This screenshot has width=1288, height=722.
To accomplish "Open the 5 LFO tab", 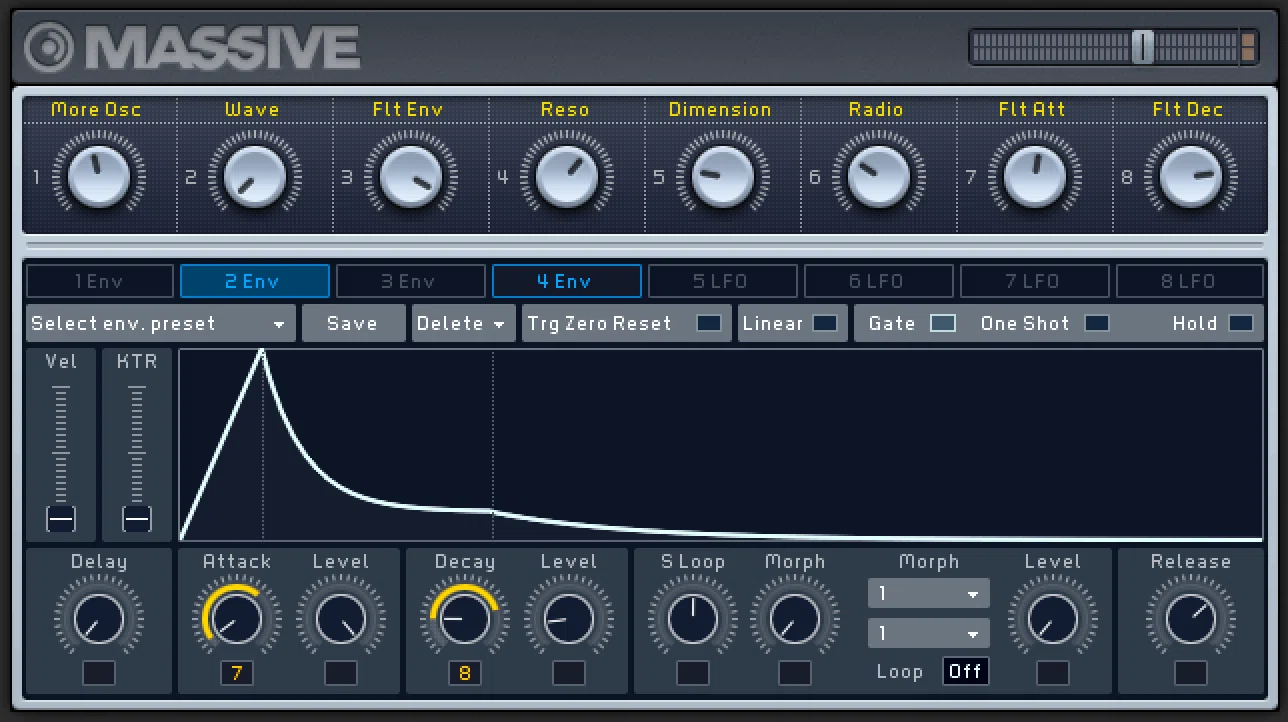I will tap(722, 281).
